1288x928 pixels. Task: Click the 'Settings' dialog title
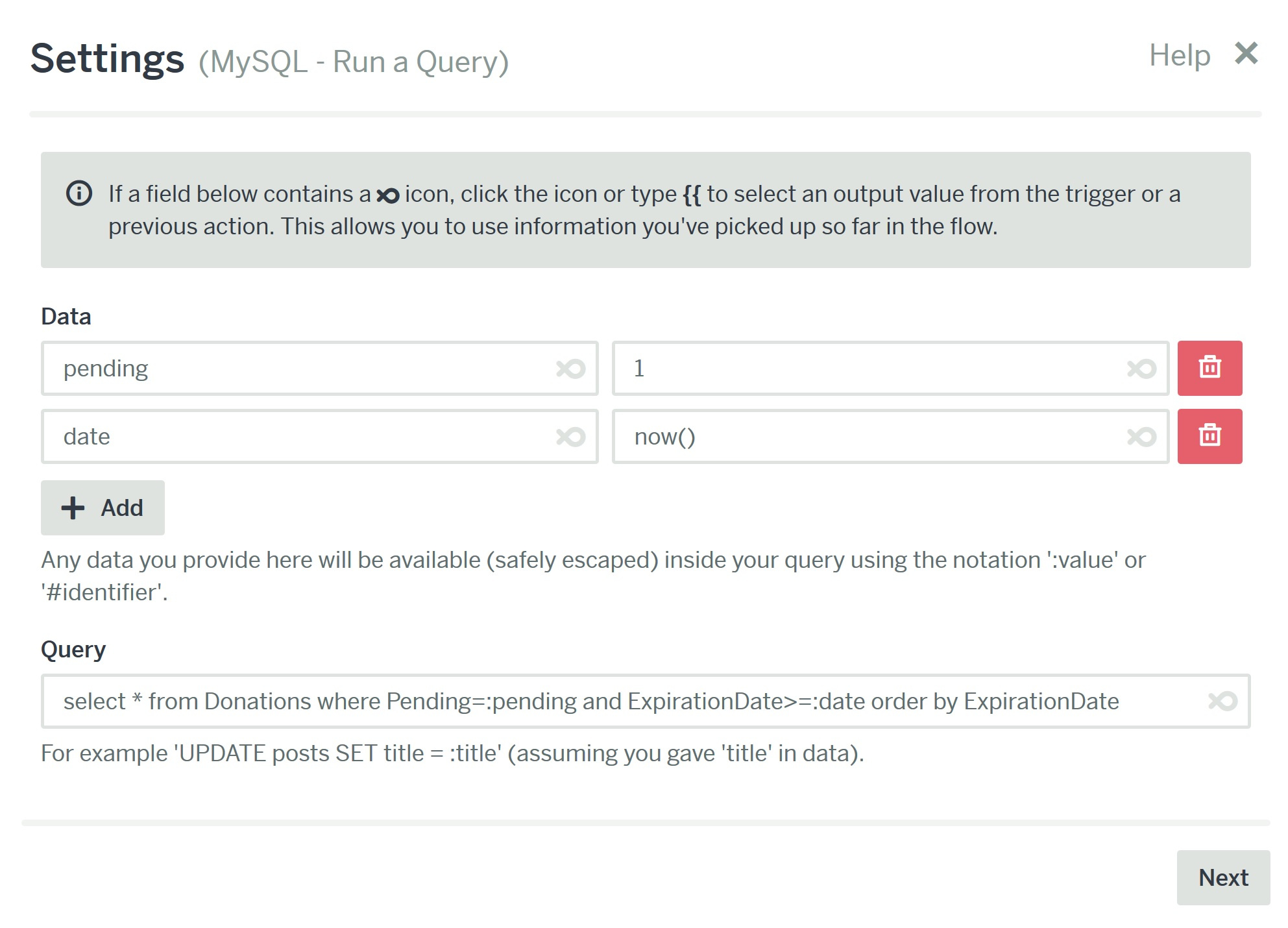click(107, 58)
